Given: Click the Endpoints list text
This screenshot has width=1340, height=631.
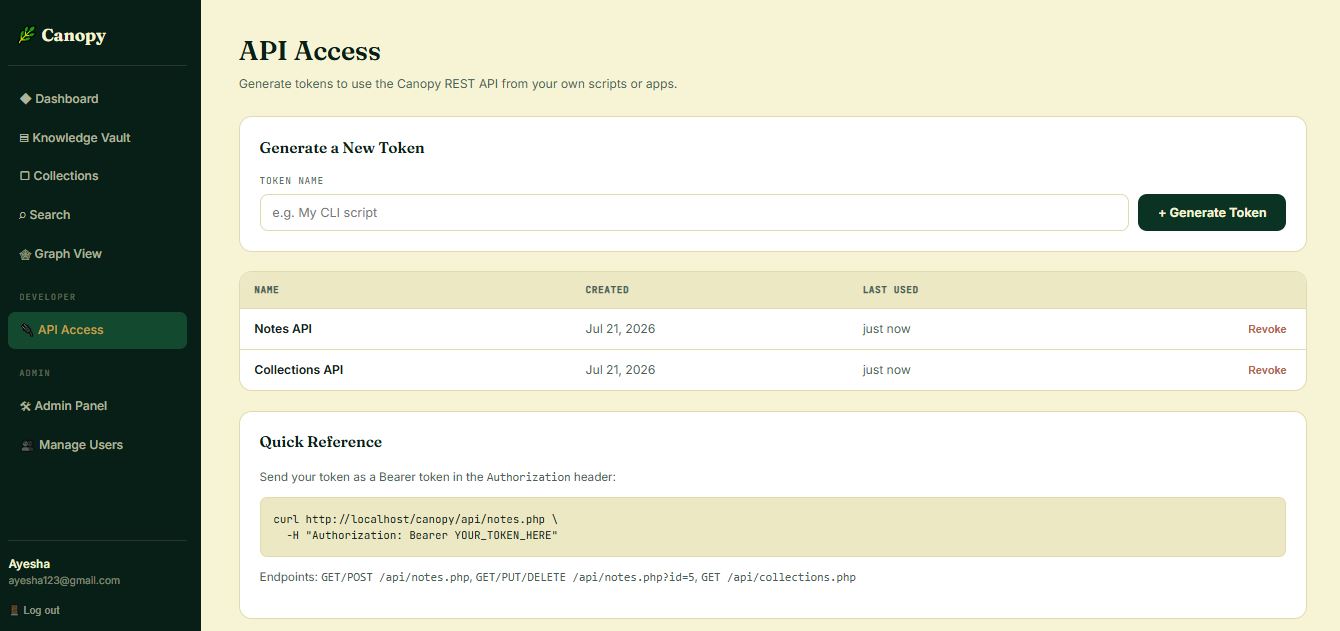Looking at the screenshot, I should [558, 577].
